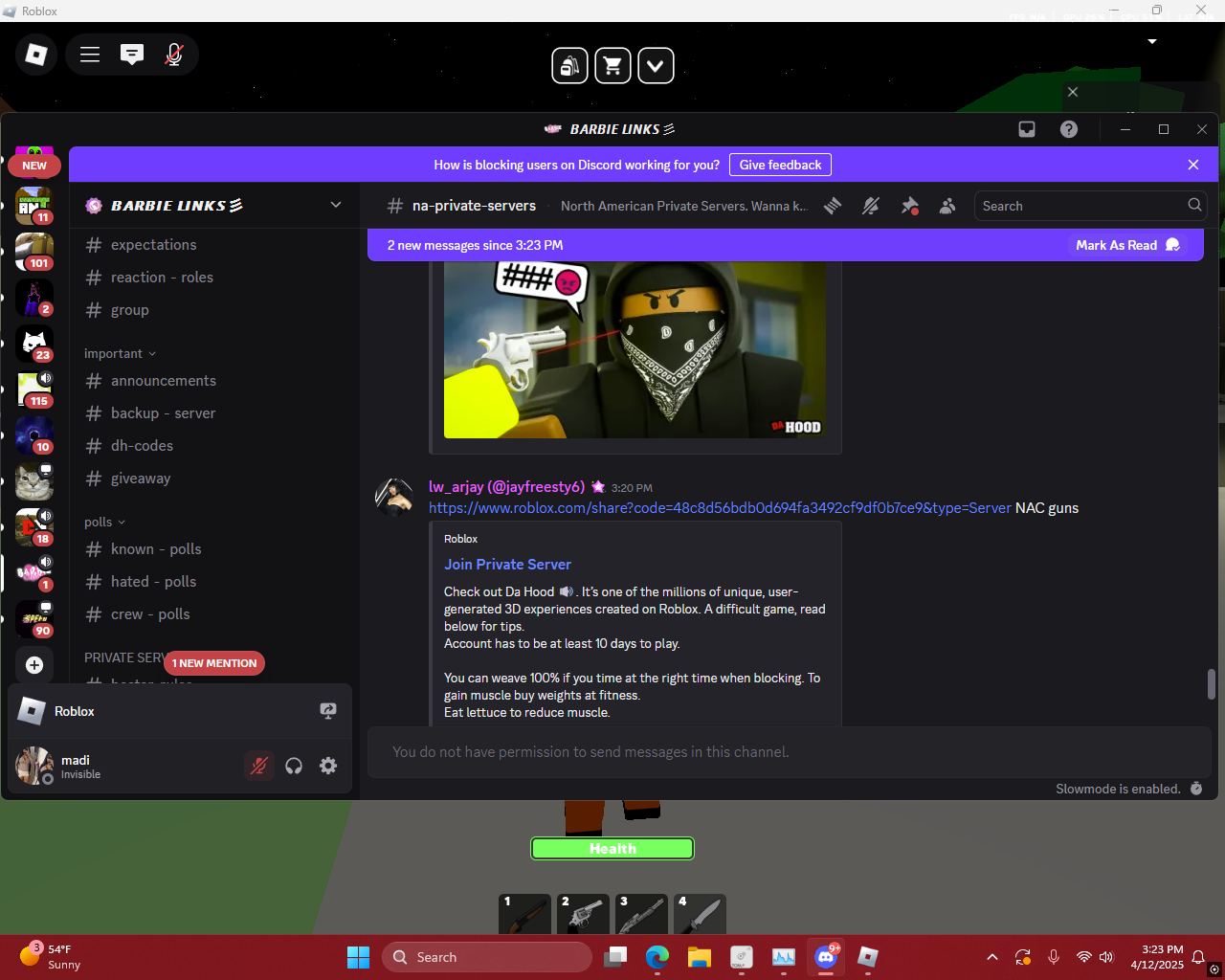Add a server with the plus button
1225x980 pixels.
click(x=34, y=665)
